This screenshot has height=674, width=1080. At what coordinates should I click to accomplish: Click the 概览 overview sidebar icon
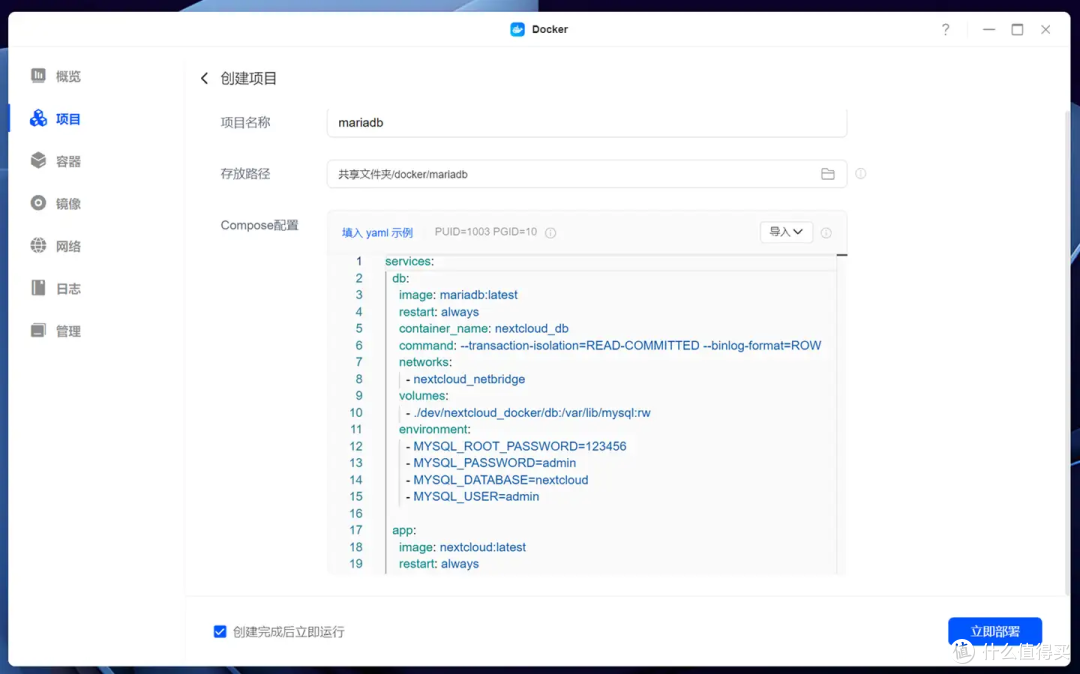(x=39, y=76)
